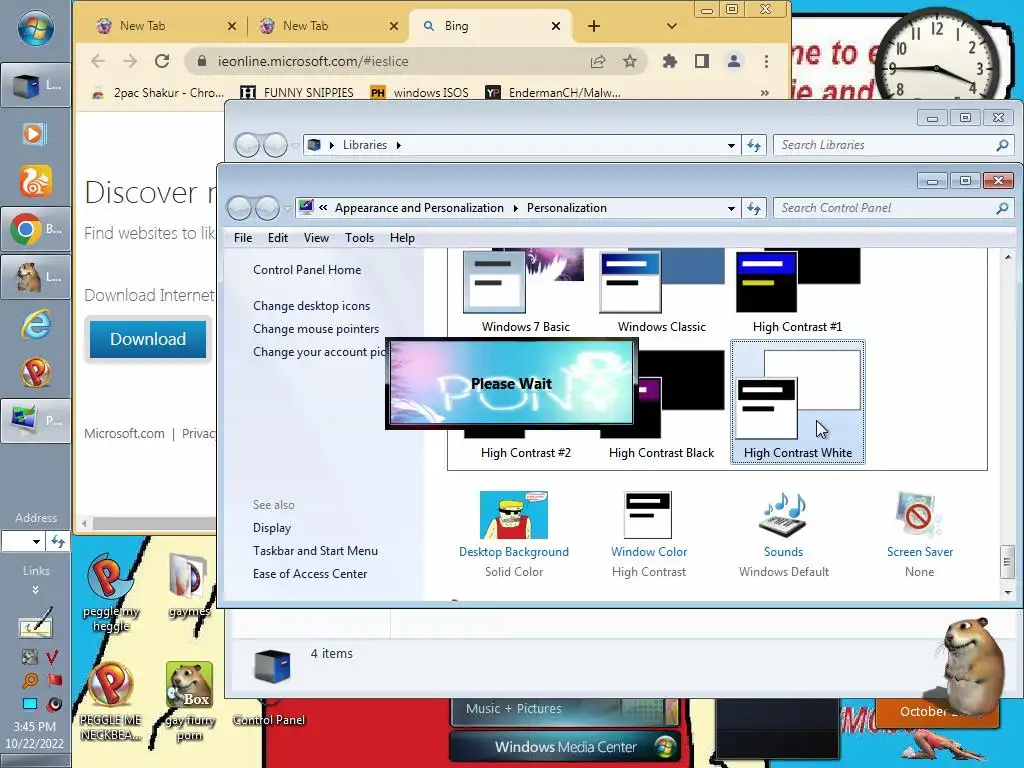The image size is (1024, 768).
Task: Launch UC Browser from taskbar
Action: 35,182
